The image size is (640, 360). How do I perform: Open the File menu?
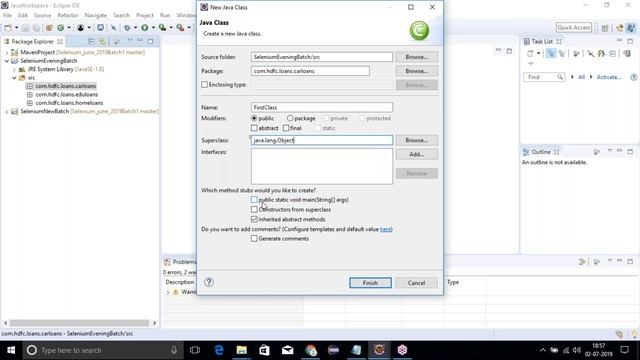click(7, 15)
